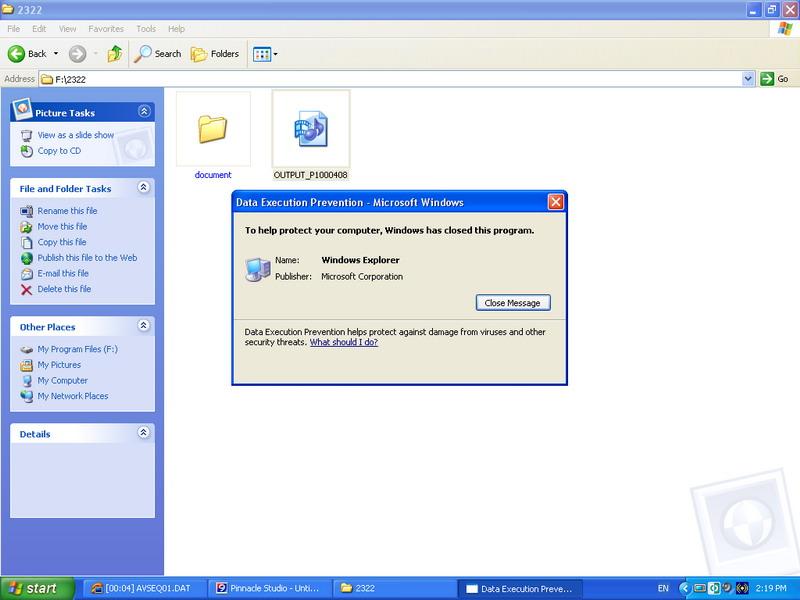Click the Back navigation arrow icon

point(17,54)
